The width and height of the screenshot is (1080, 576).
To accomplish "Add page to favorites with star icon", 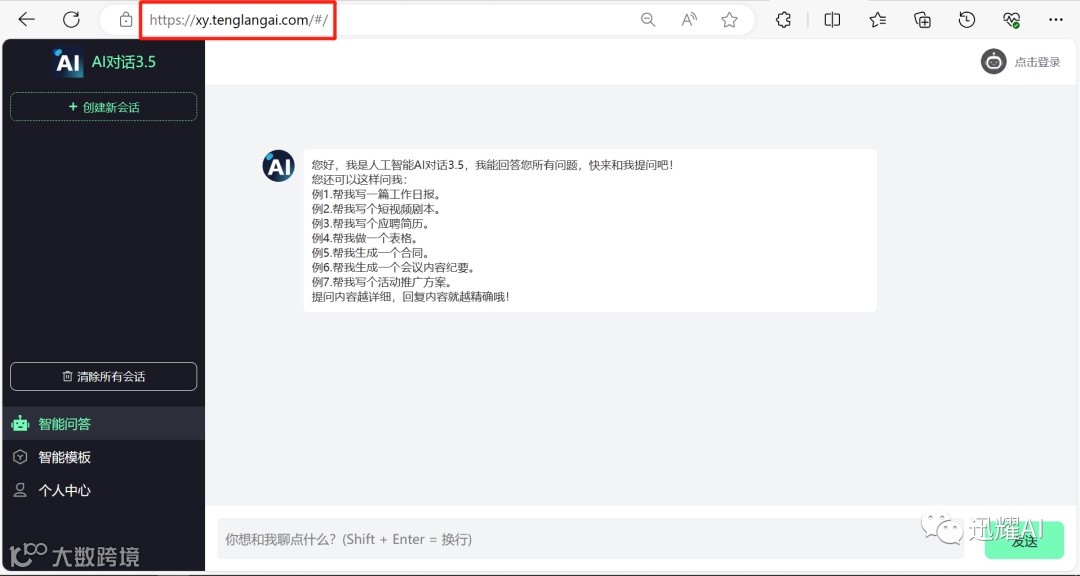I will [x=729, y=20].
